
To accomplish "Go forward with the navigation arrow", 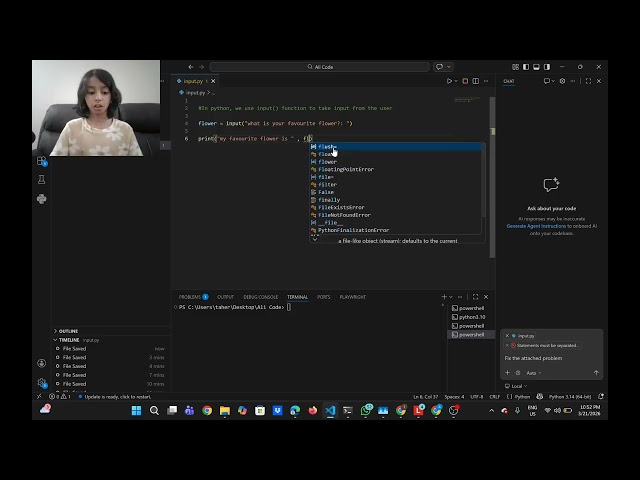I will (201, 67).
